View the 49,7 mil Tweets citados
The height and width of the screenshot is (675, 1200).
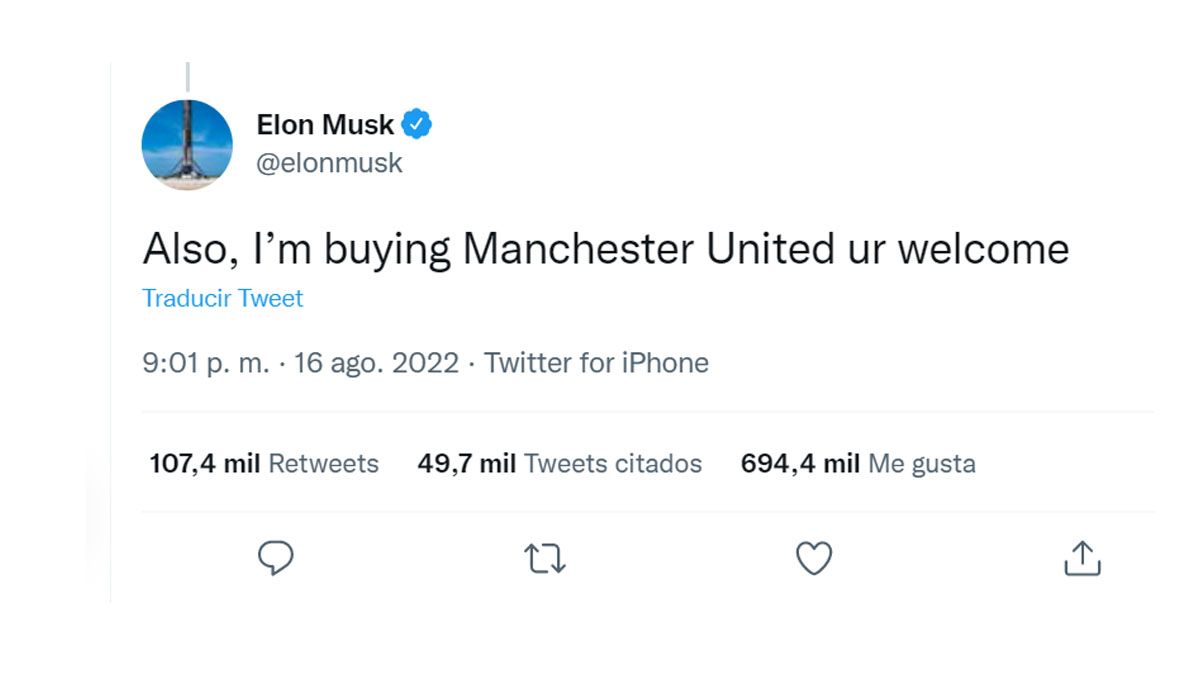[x=557, y=463]
